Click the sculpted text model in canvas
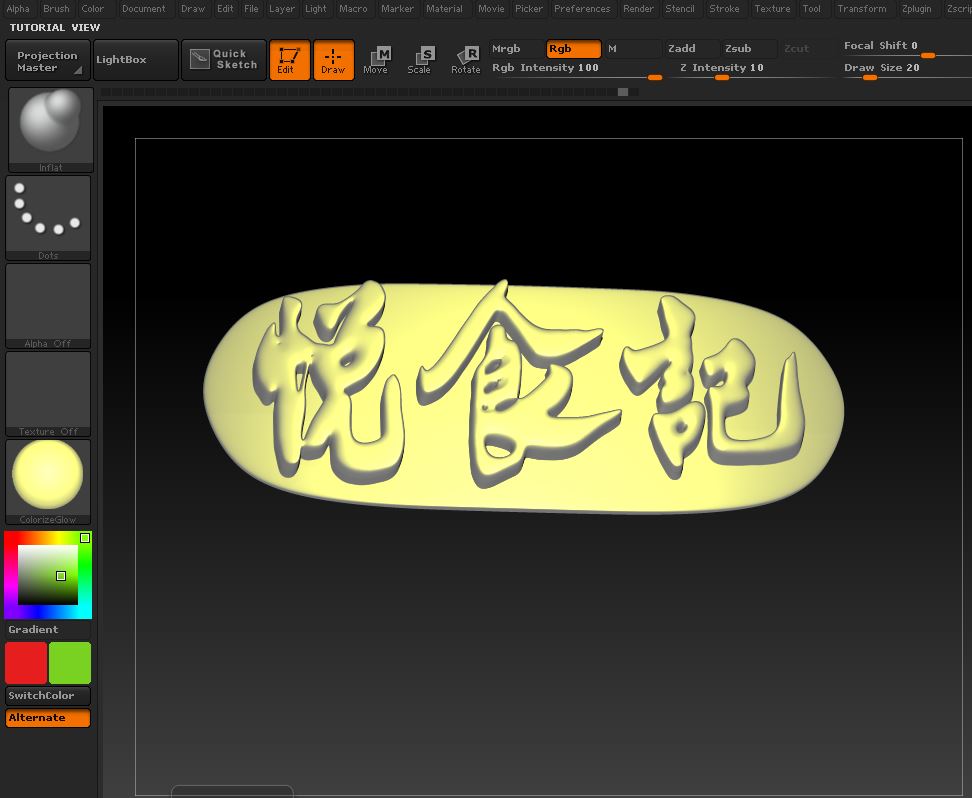Image resolution: width=972 pixels, height=798 pixels. (x=524, y=397)
